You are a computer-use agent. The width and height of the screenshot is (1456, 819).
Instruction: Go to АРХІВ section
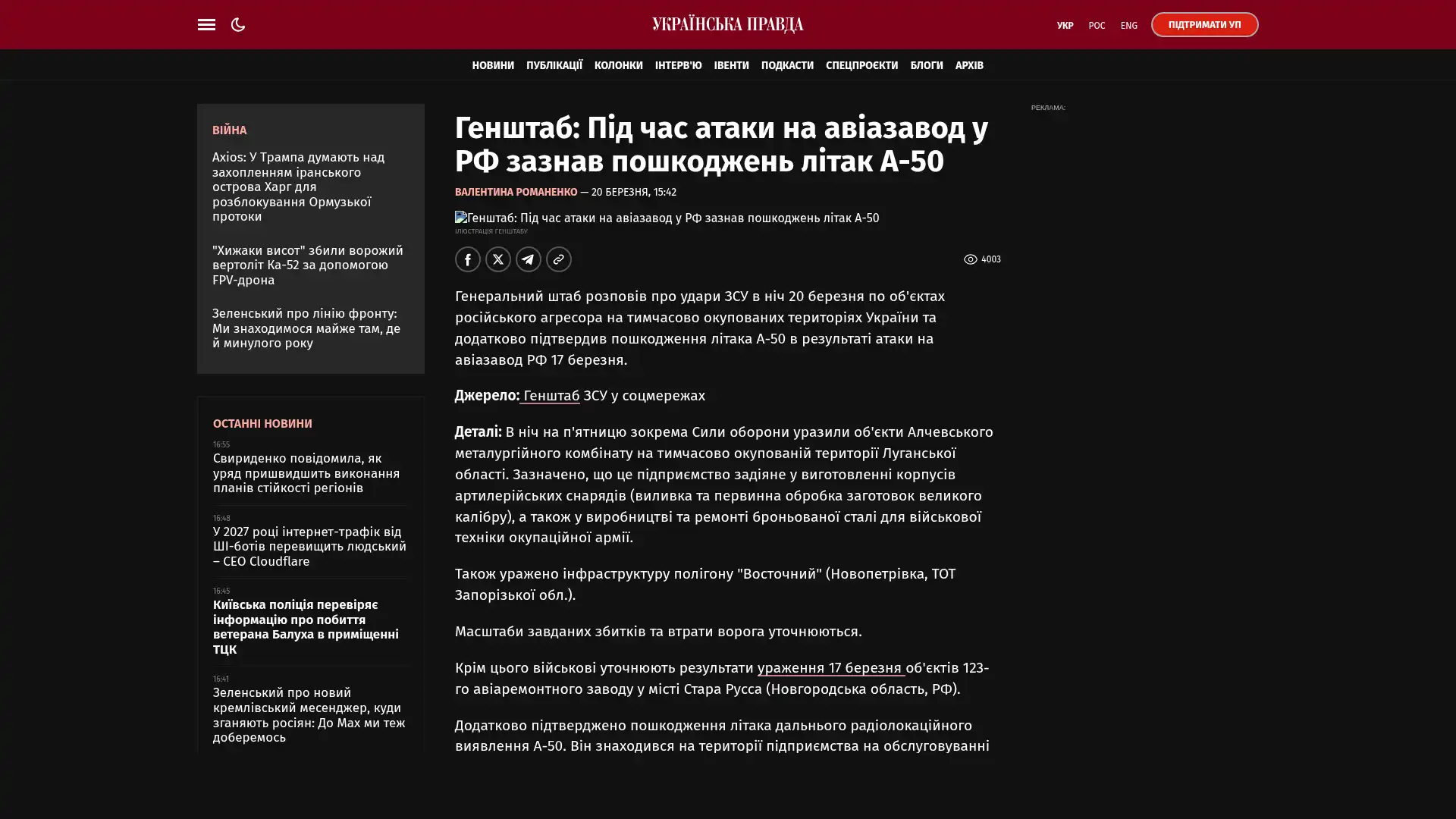(968, 65)
